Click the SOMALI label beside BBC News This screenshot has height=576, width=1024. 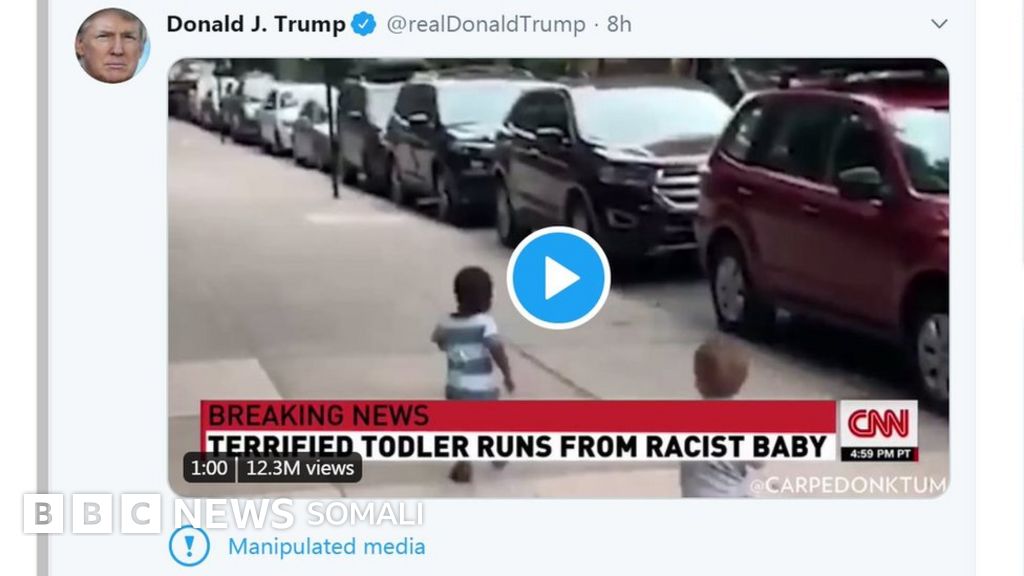point(364,514)
